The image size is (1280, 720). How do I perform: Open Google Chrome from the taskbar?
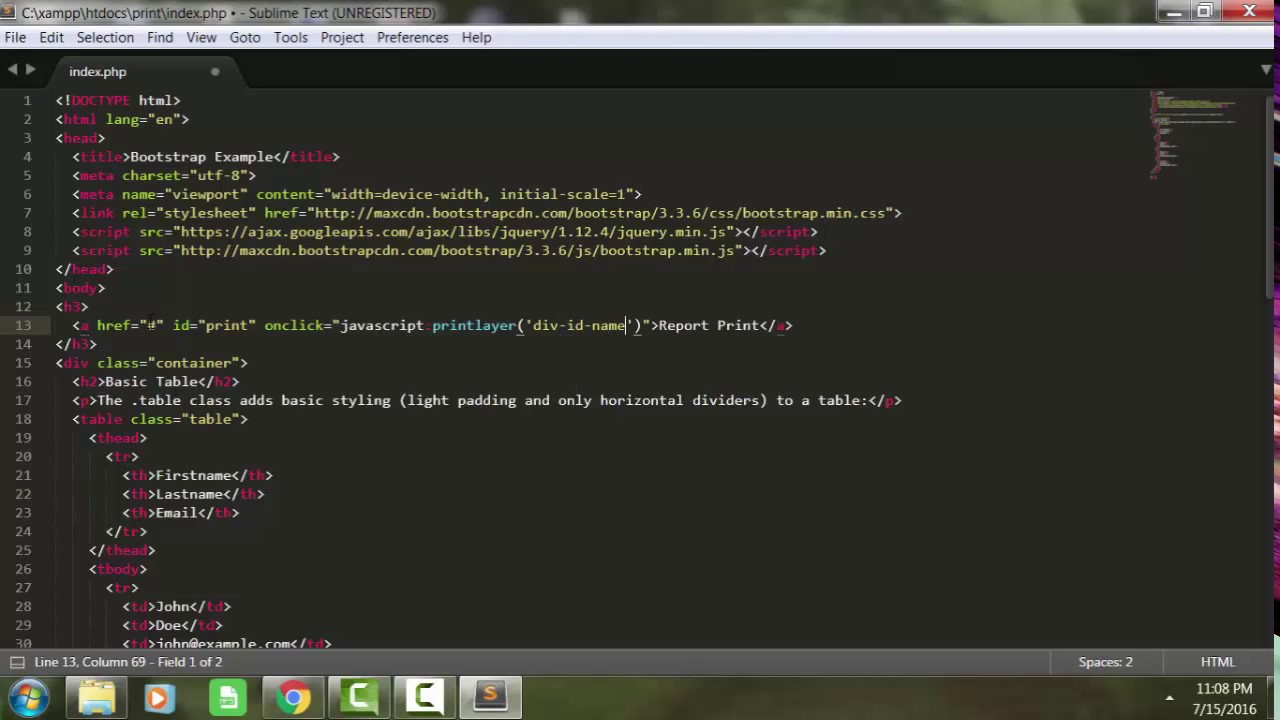point(293,697)
